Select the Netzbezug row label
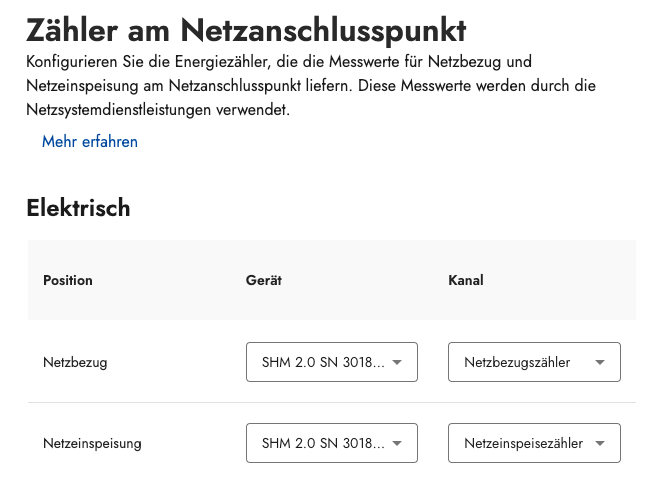Image resolution: width=650 pixels, height=479 pixels. click(x=75, y=362)
